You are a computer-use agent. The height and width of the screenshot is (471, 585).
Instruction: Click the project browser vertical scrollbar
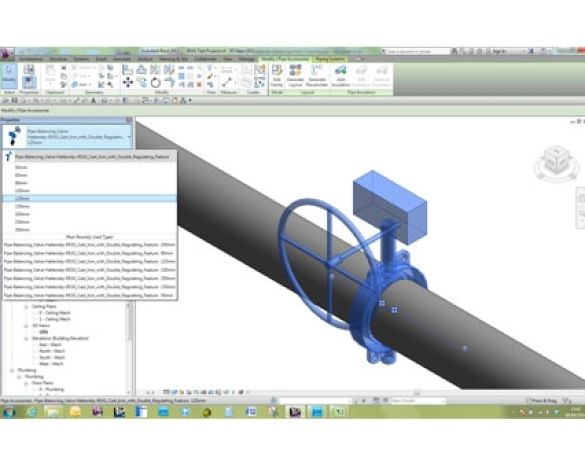pos(129,321)
